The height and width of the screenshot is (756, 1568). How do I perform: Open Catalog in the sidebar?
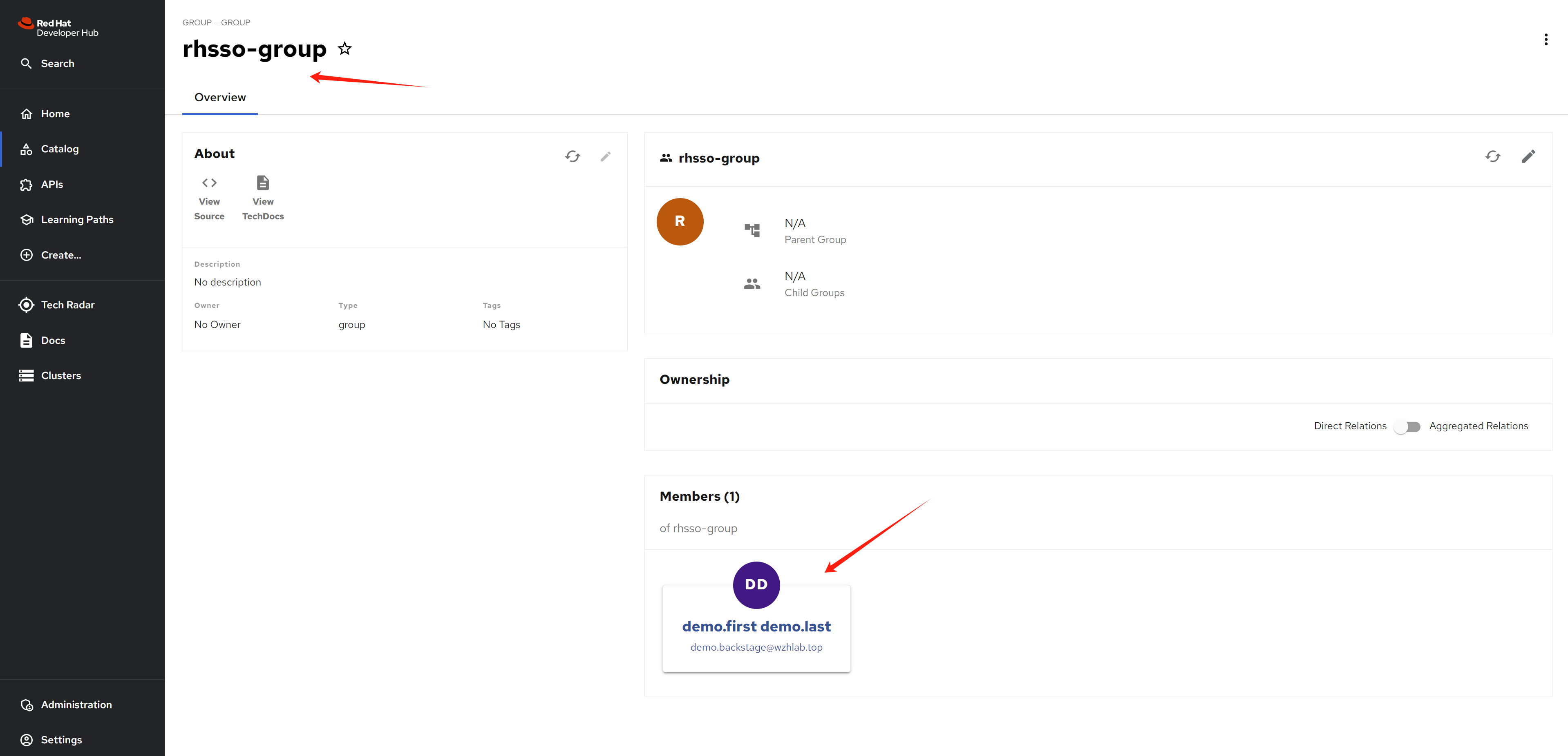coord(60,149)
